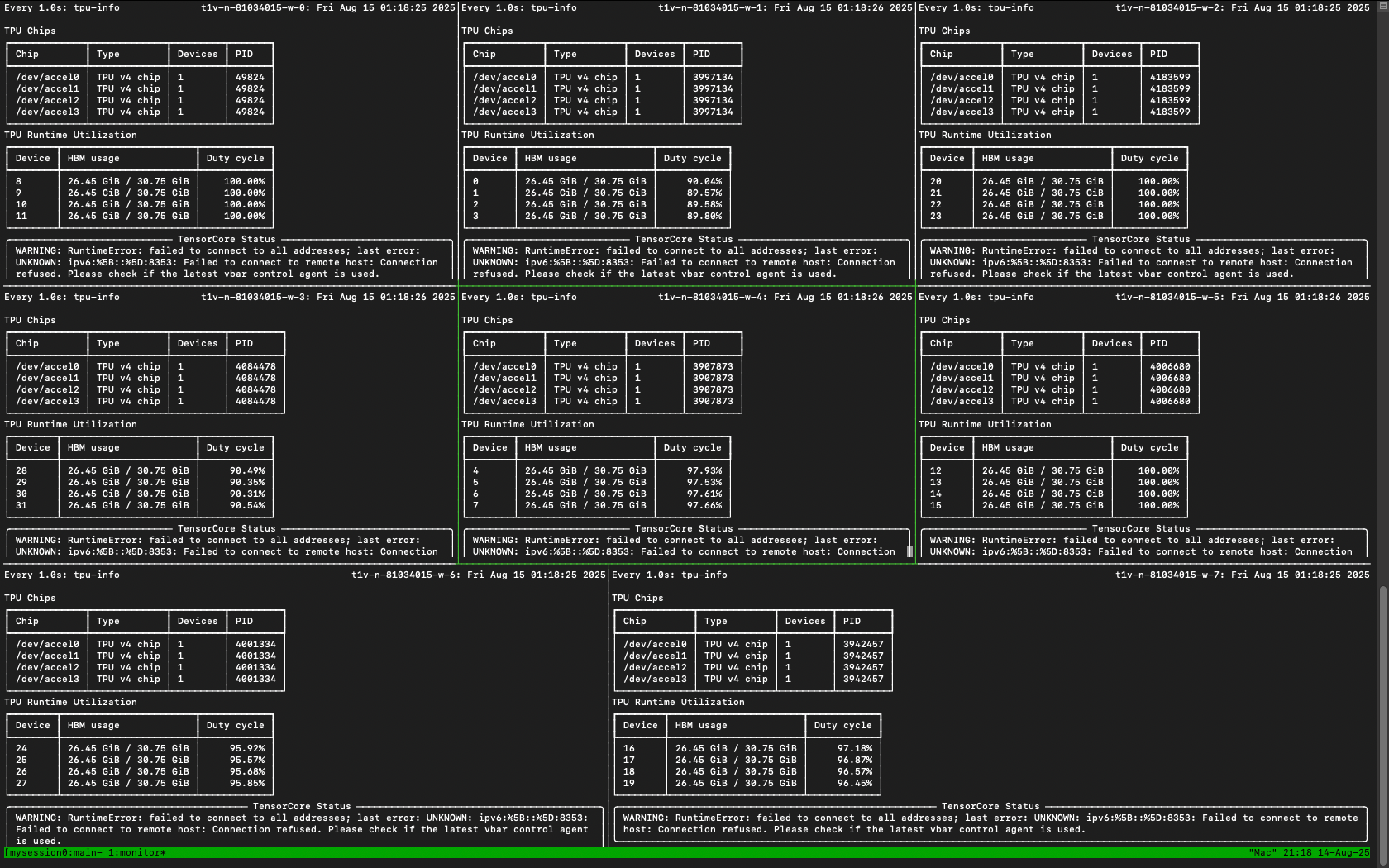Click duty cycle value 97.18%

click(855, 748)
